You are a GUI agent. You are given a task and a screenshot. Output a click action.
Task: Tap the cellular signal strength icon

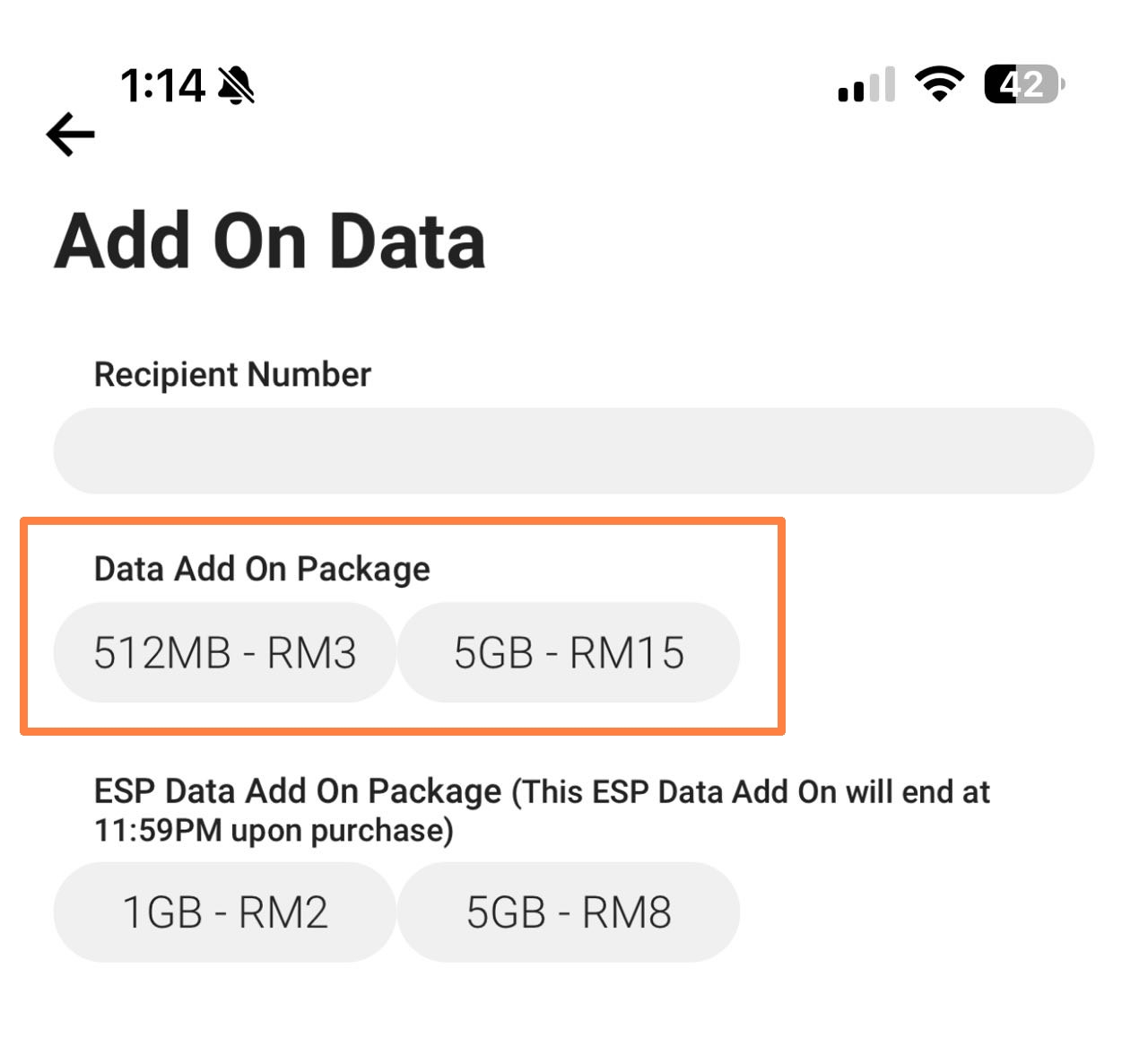tap(866, 84)
